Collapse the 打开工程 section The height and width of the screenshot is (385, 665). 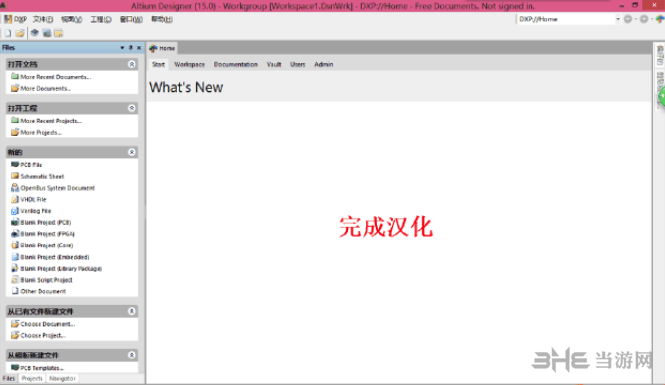132,108
